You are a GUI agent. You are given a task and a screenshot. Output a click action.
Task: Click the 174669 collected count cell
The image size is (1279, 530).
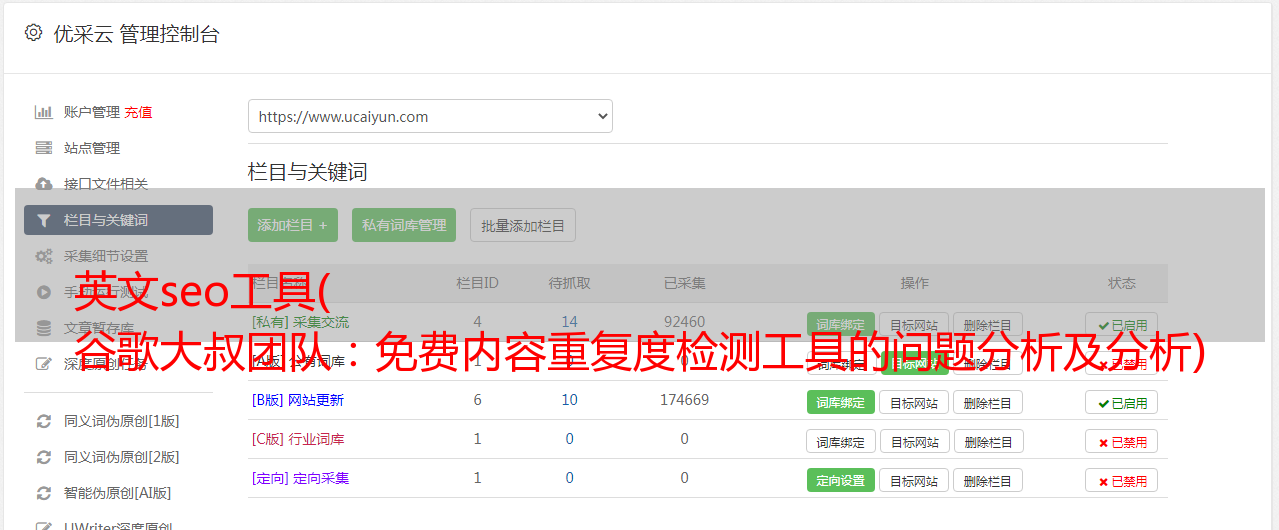(684, 400)
